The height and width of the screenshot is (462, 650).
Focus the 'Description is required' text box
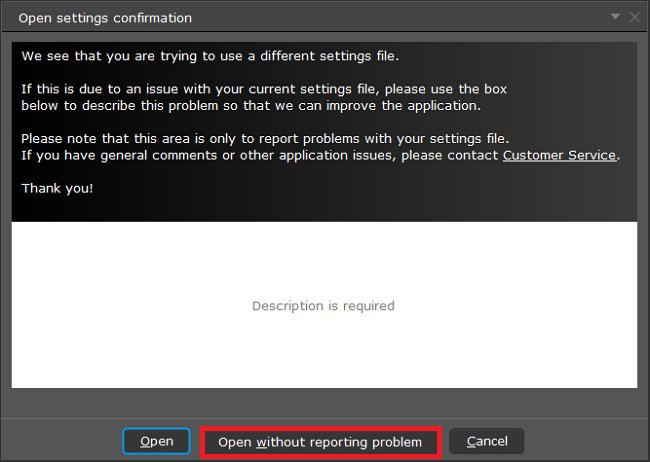324,305
